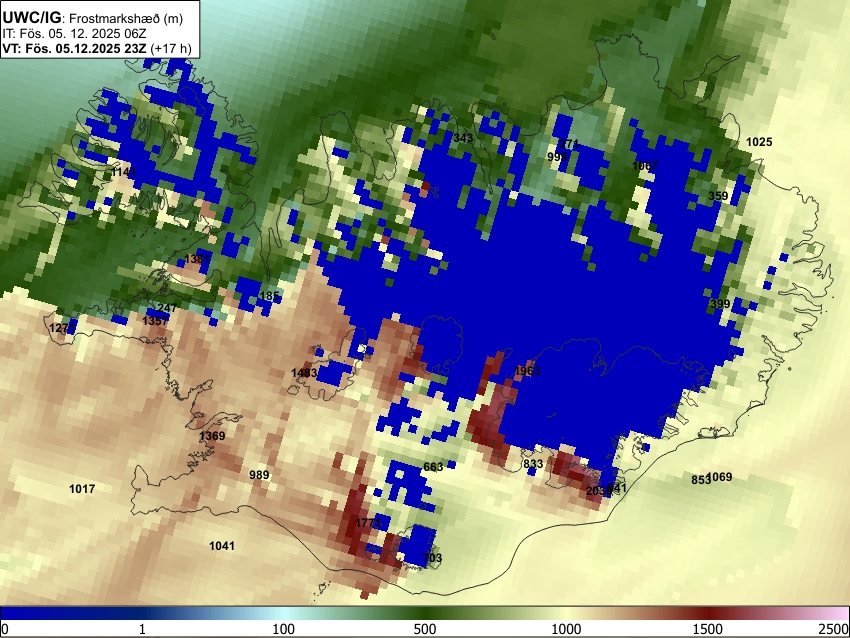850x638 pixels.
Task: Click the 1500 tick label on the color scale
Action: pyautogui.click(x=707, y=629)
